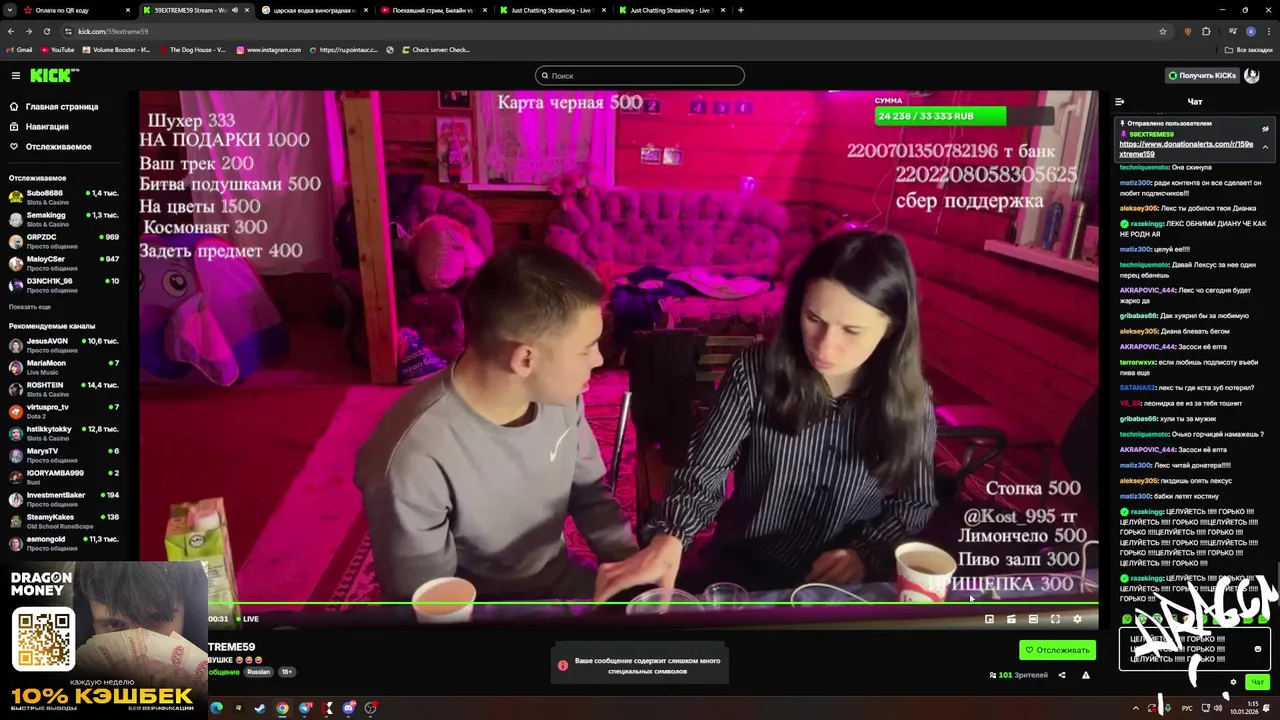Bookmark this page with star icon
Viewport: 1280px width, 720px height.
coord(1163,31)
